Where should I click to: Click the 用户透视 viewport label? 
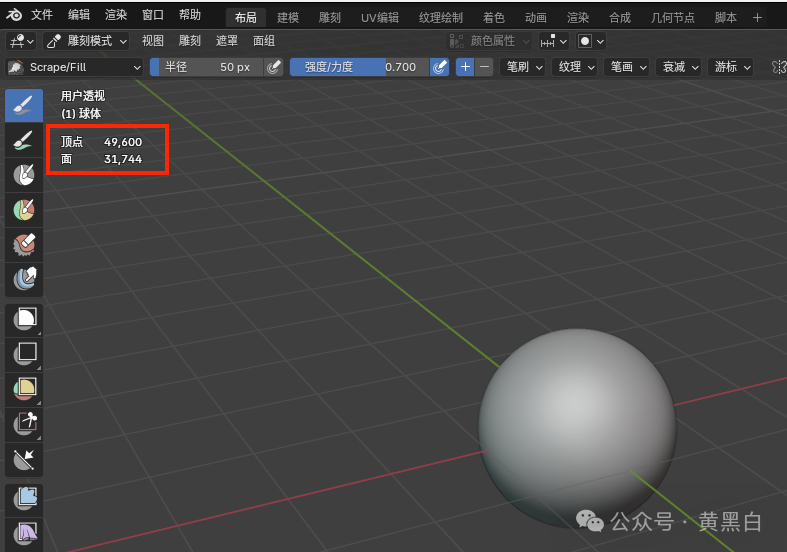83,96
